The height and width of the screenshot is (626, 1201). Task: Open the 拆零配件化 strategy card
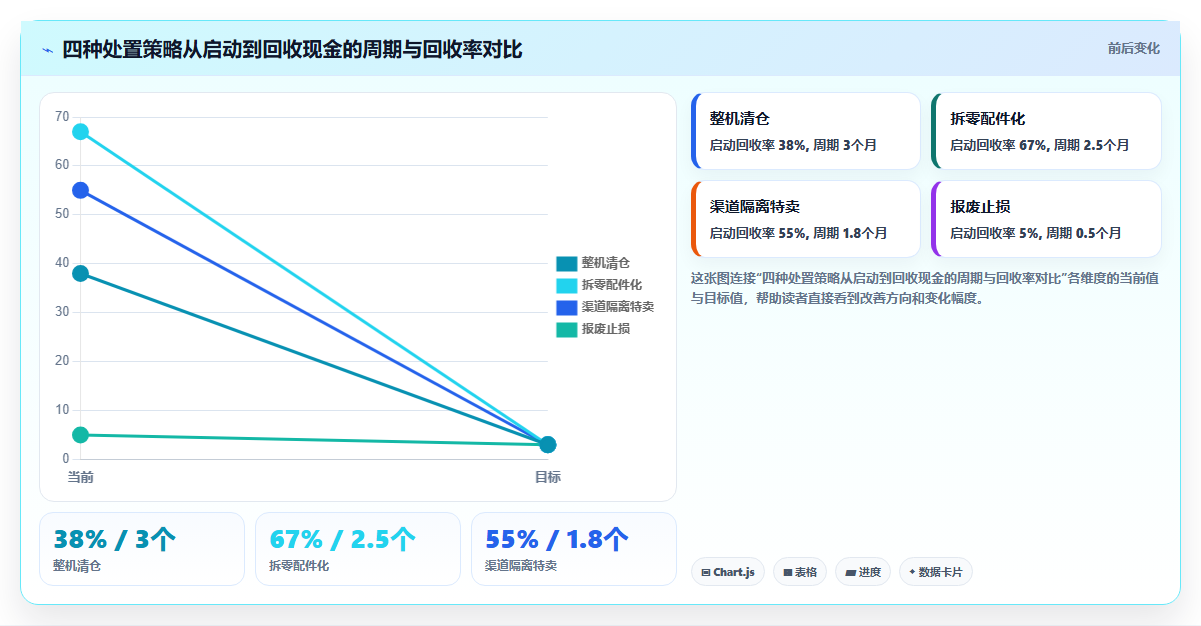tap(1046, 131)
